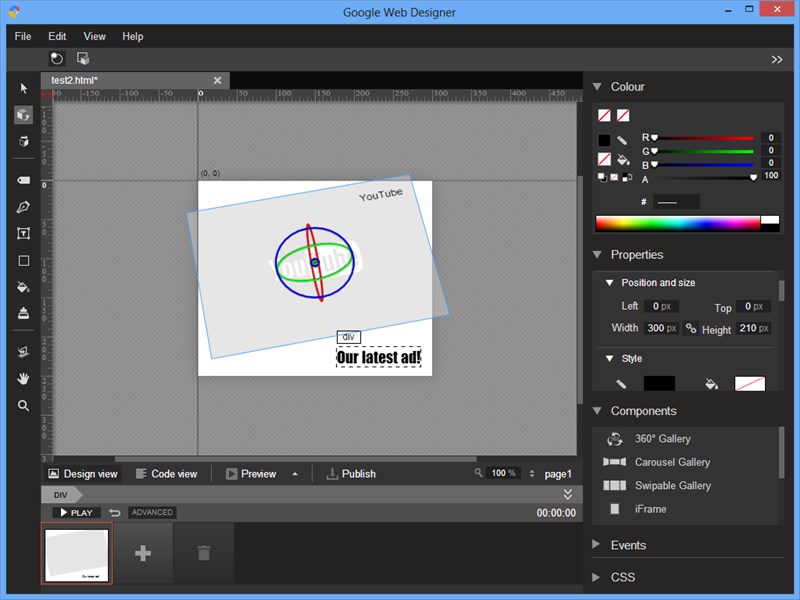This screenshot has width=800, height=600.
Task: Collapse the Position and size section
Action: pos(609,283)
